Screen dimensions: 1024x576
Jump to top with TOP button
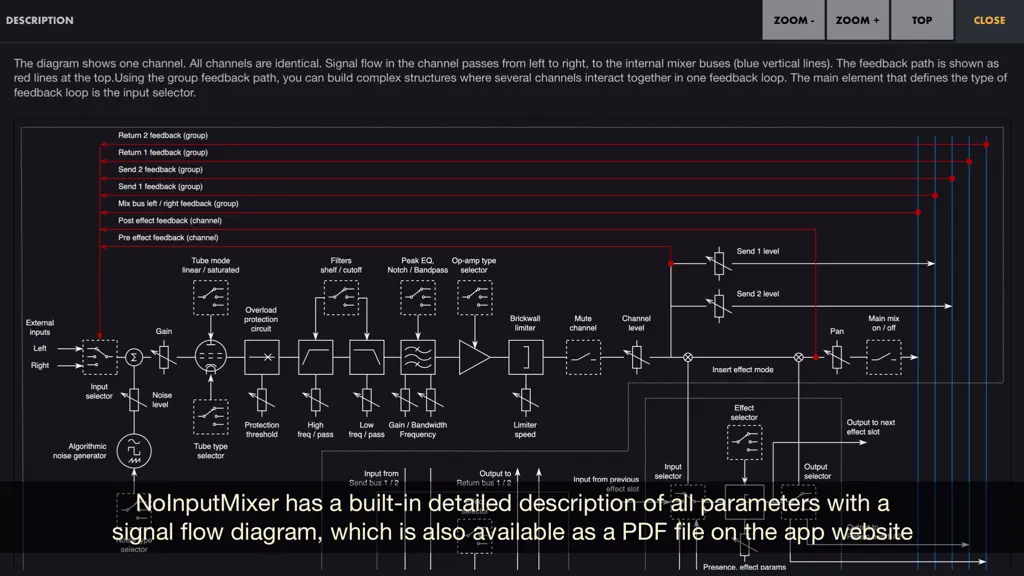[x=922, y=20]
